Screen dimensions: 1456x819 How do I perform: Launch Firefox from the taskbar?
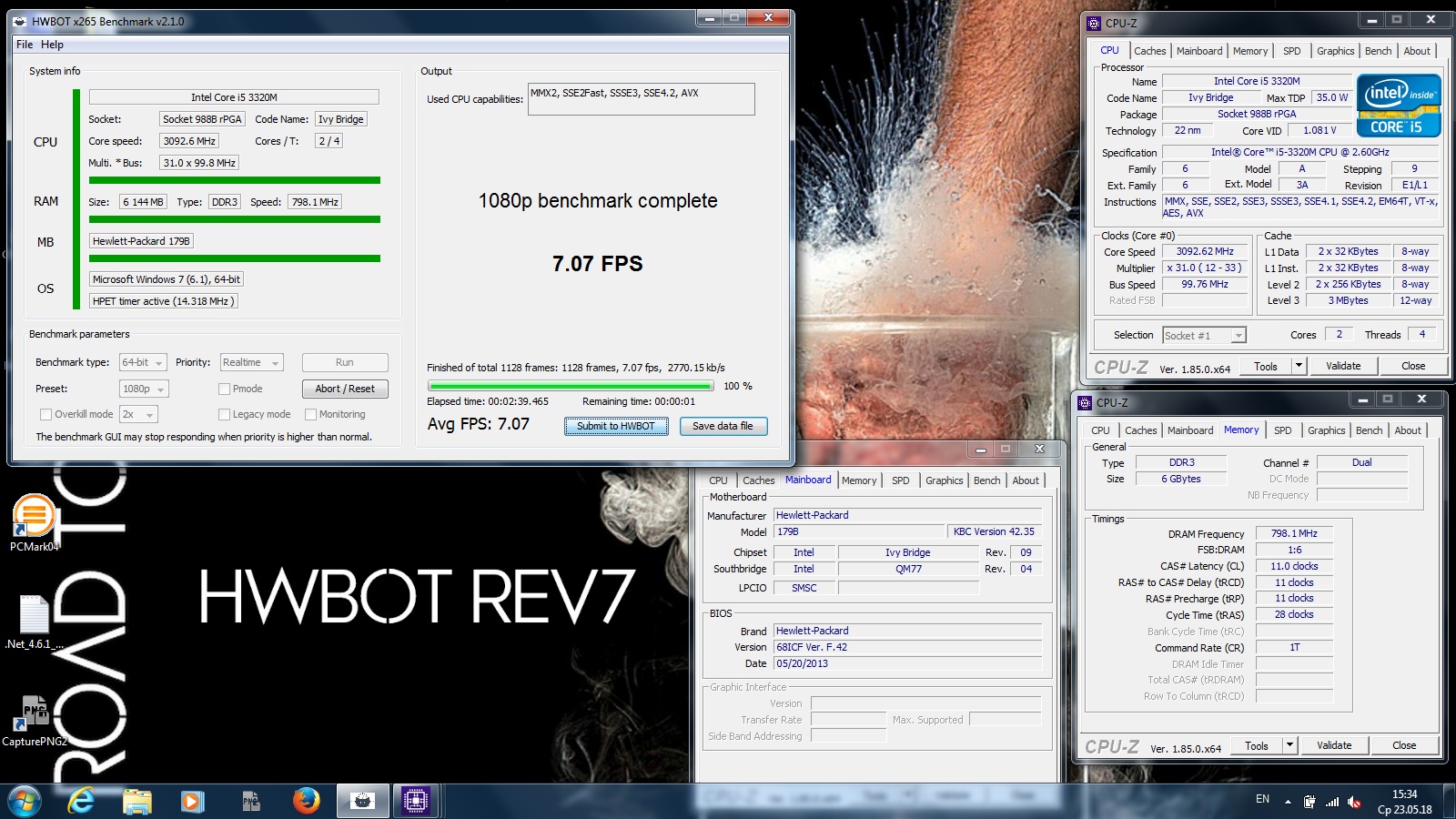click(x=307, y=801)
